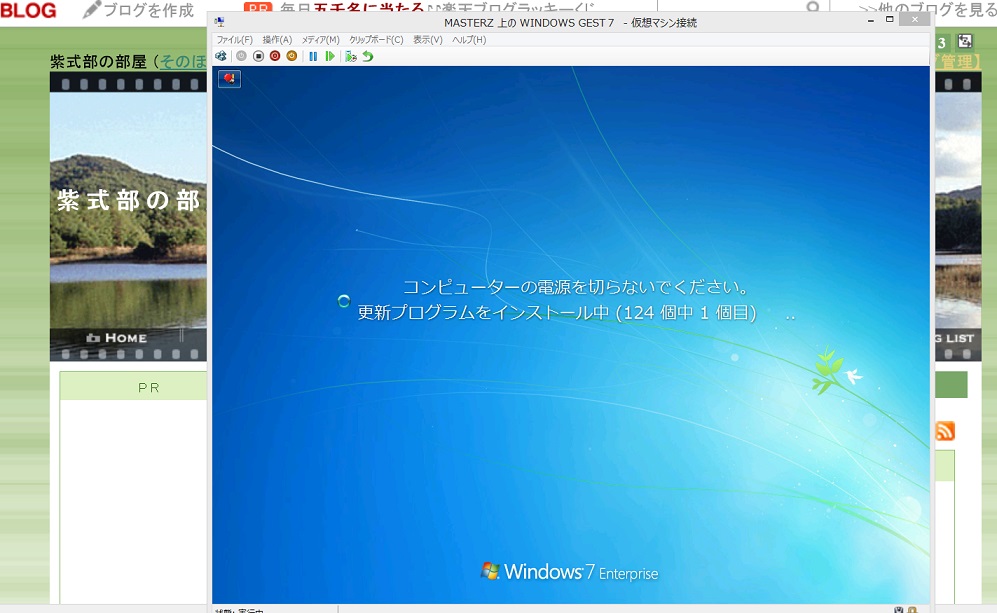Click the green Reset/resume play icon
This screenshot has width=997, height=613.
pos(329,56)
